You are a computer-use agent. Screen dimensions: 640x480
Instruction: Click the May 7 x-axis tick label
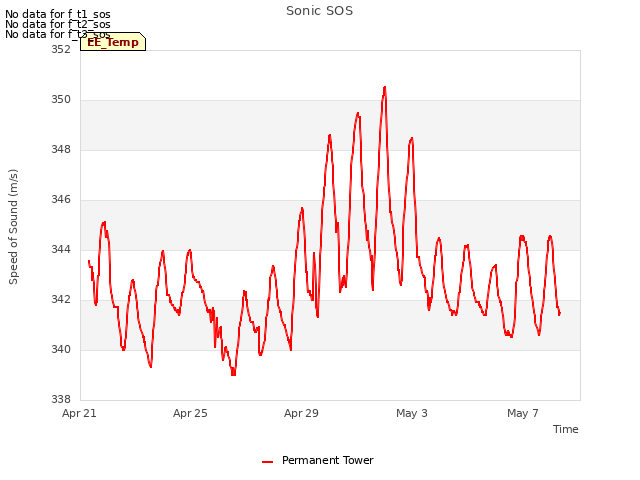tap(523, 413)
